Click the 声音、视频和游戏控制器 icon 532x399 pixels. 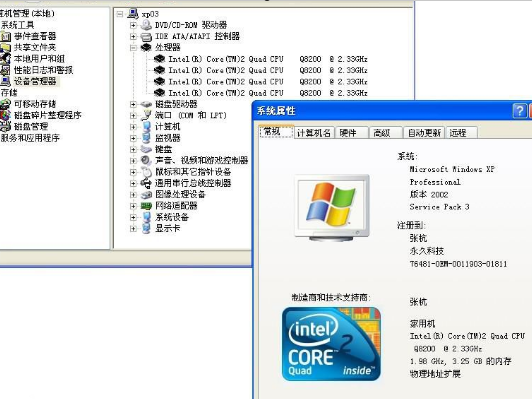pyautogui.click(x=146, y=160)
